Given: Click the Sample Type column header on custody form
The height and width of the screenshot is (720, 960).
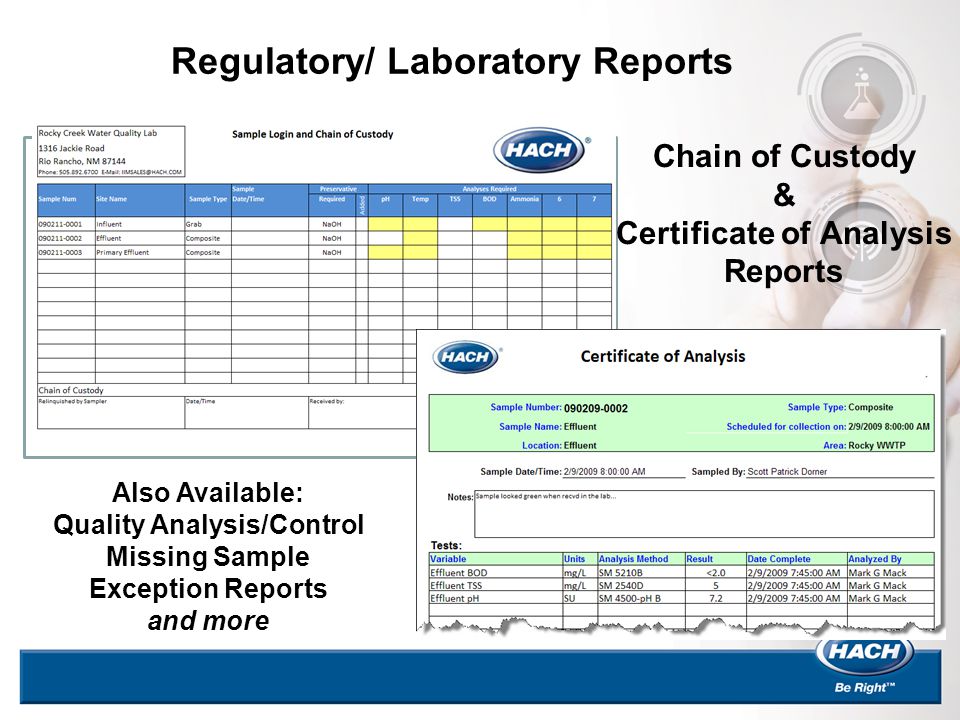Looking at the screenshot, I should pyautogui.click(x=208, y=199).
